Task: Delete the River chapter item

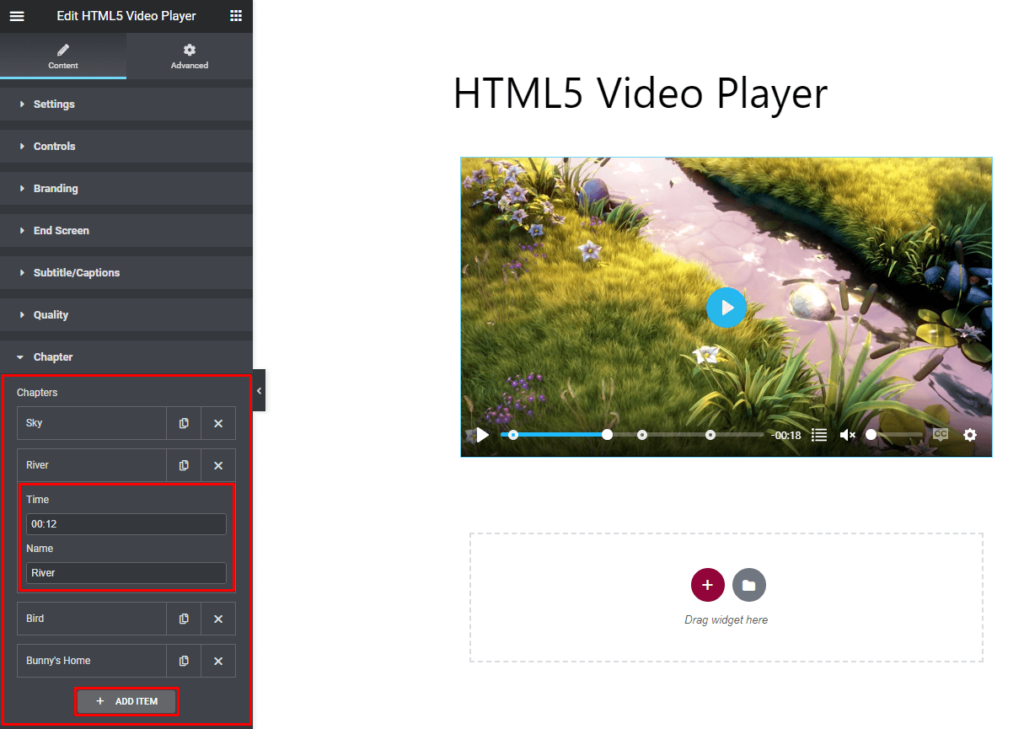Action: (x=218, y=465)
